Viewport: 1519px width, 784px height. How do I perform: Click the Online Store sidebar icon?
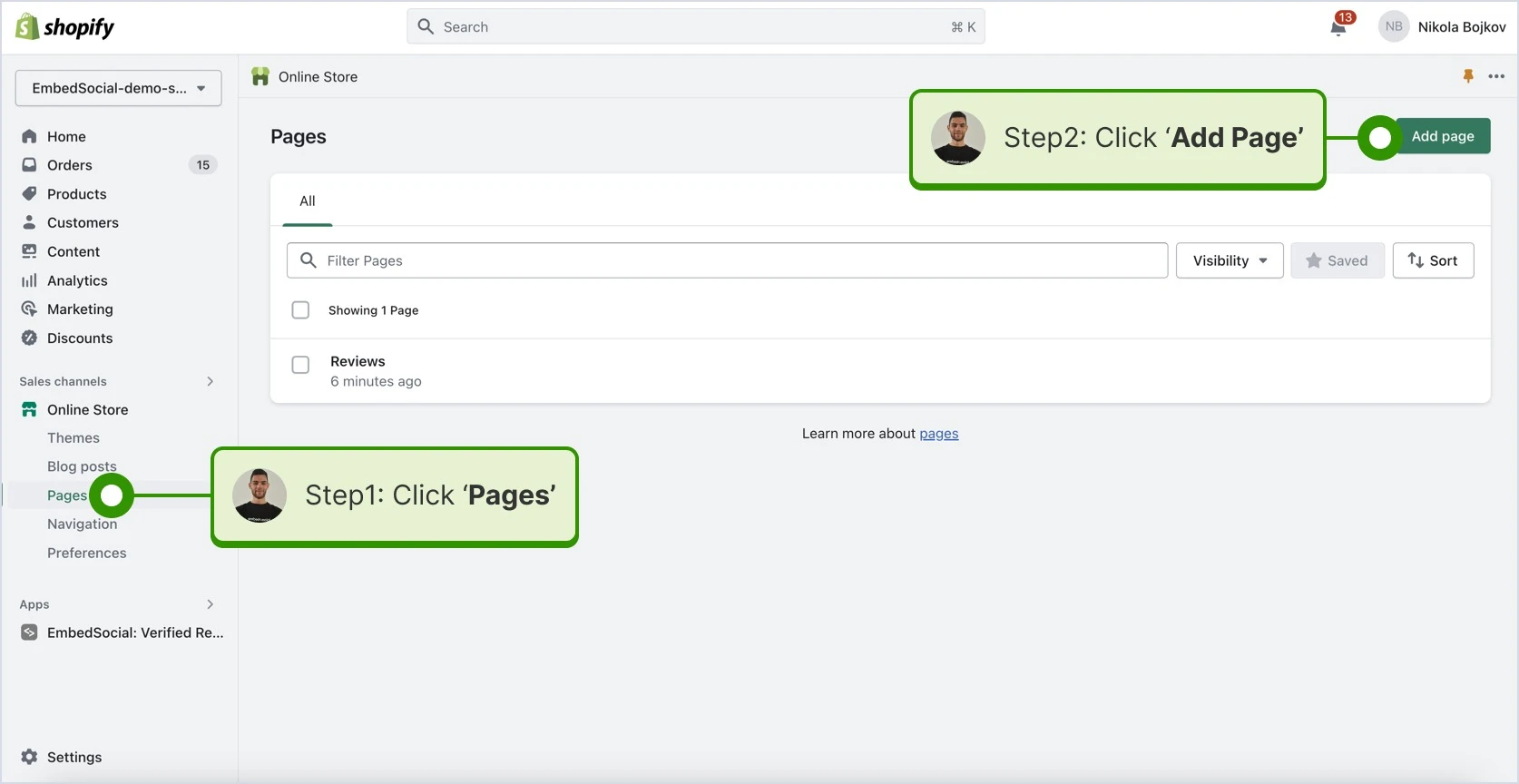click(29, 409)
